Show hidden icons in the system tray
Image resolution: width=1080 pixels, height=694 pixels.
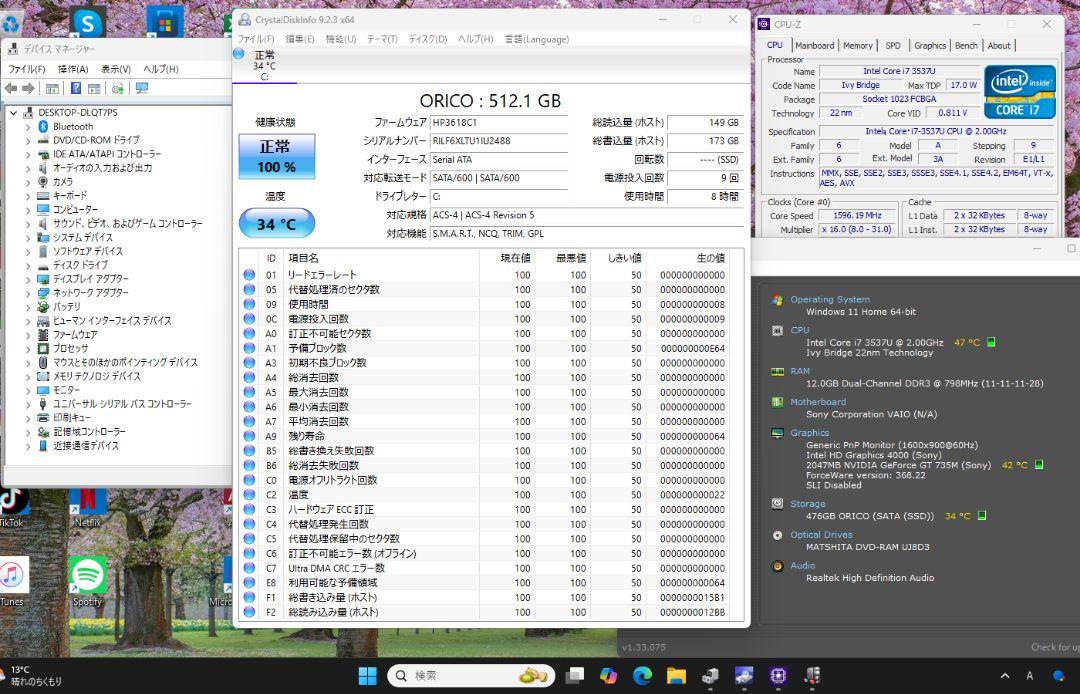[1005, 675]
